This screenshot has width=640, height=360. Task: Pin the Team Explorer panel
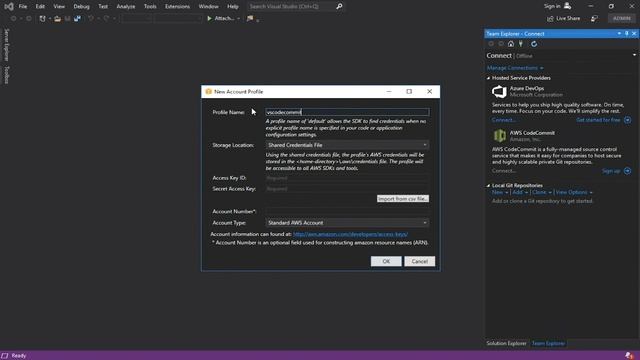tap(627, 33)
